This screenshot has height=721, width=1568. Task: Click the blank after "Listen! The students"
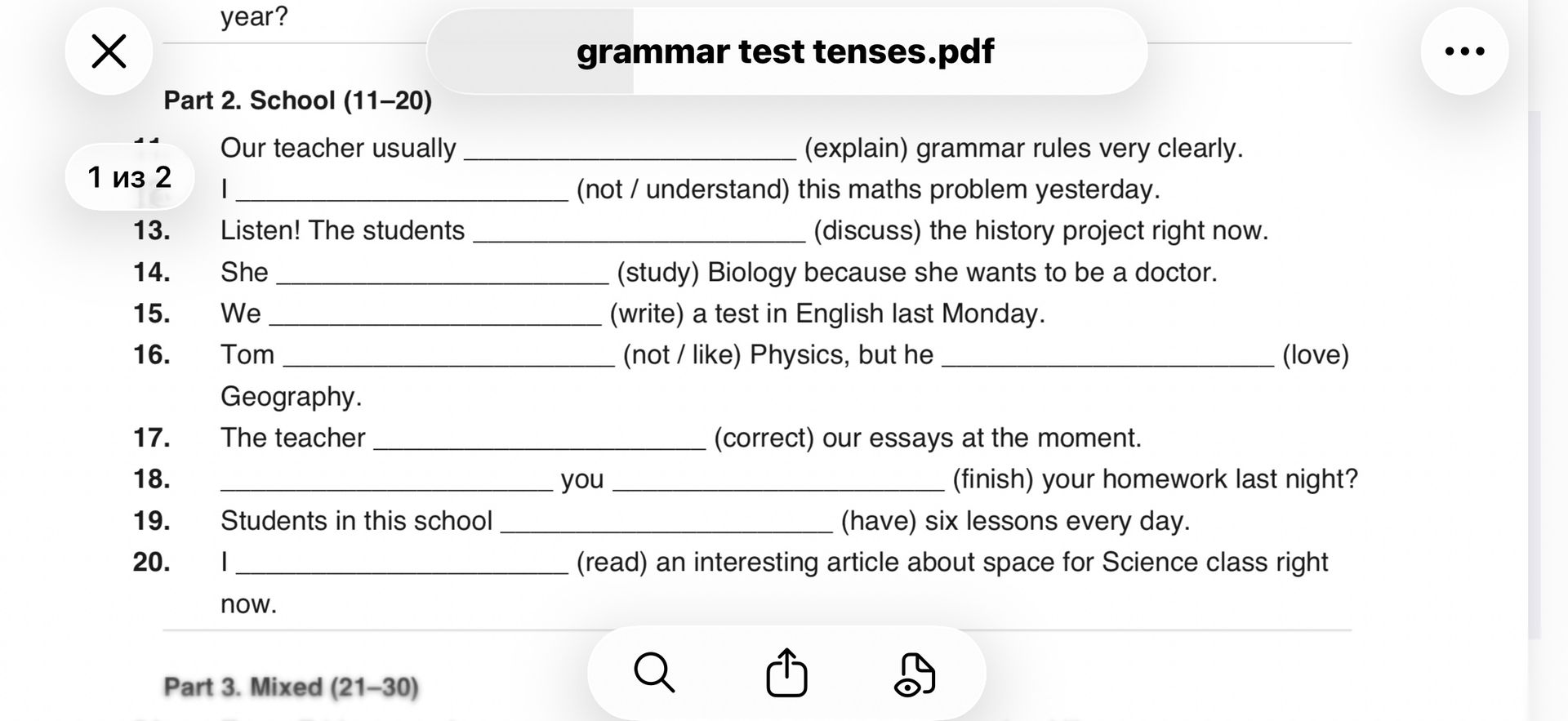click(639, 234)
